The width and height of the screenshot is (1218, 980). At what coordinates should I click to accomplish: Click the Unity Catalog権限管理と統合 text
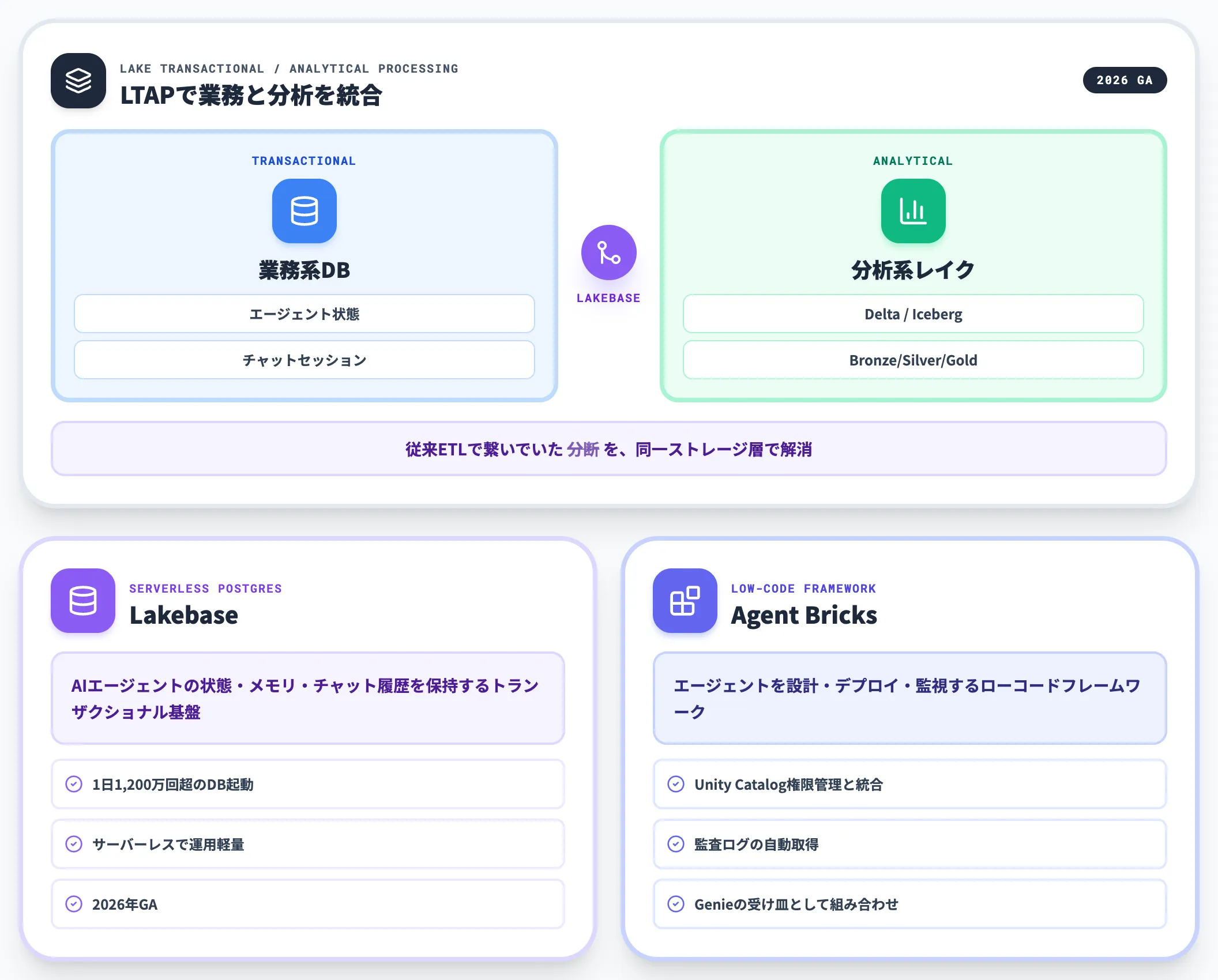pyautogui.click(x=788, y=785)
